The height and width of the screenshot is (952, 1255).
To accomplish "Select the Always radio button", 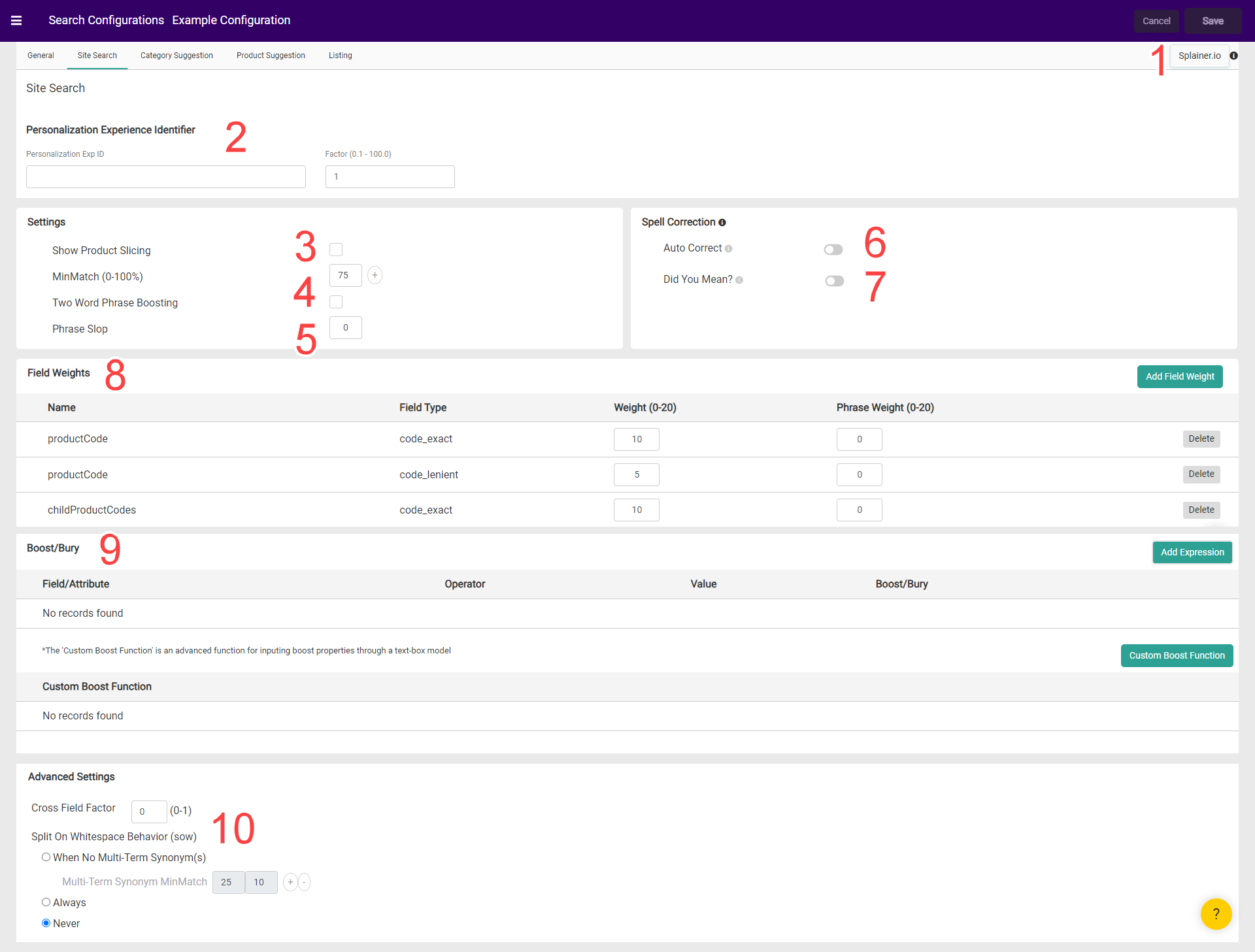I will click(46, 902).
